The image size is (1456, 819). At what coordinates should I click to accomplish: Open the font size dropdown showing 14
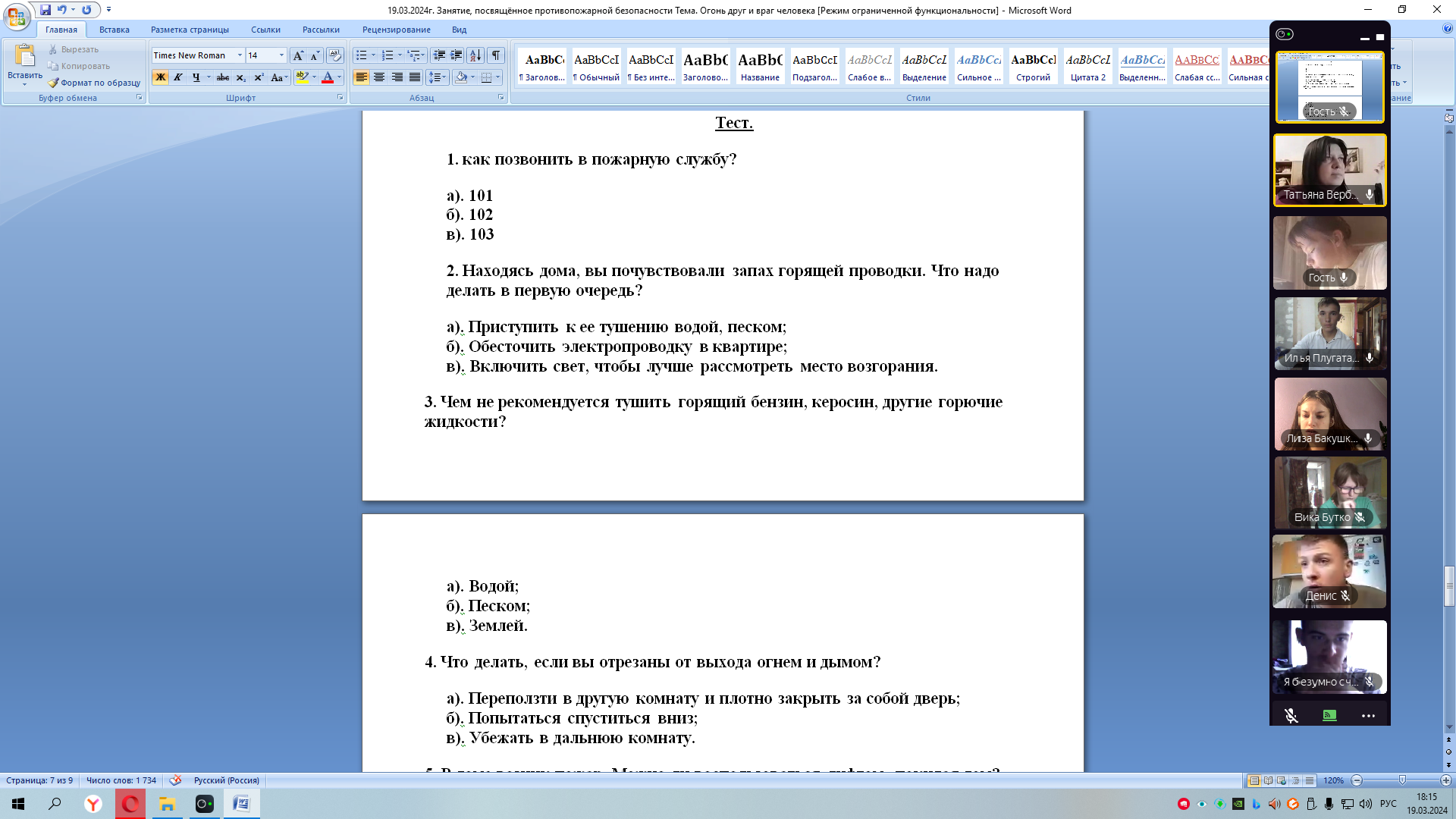coord(281,55)
